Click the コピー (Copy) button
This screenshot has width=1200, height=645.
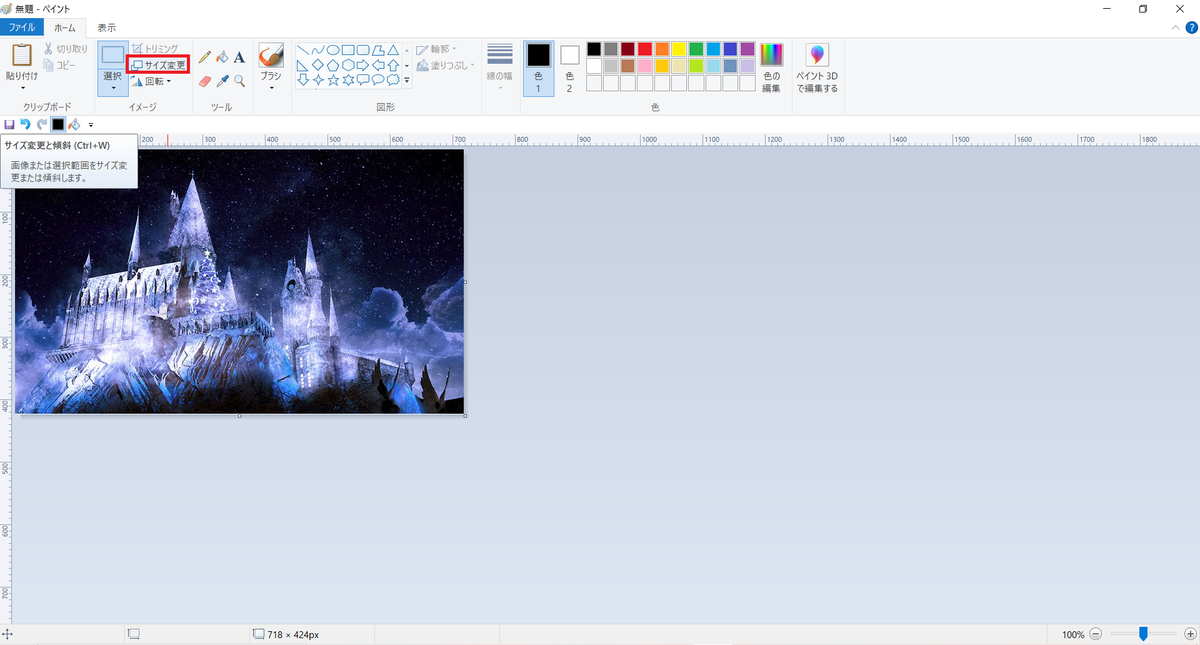(59, 65)
